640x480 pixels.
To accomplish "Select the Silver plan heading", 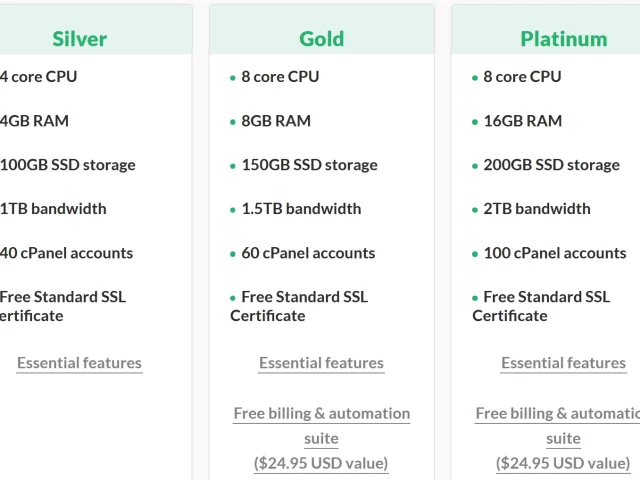I will click(80, 39).
